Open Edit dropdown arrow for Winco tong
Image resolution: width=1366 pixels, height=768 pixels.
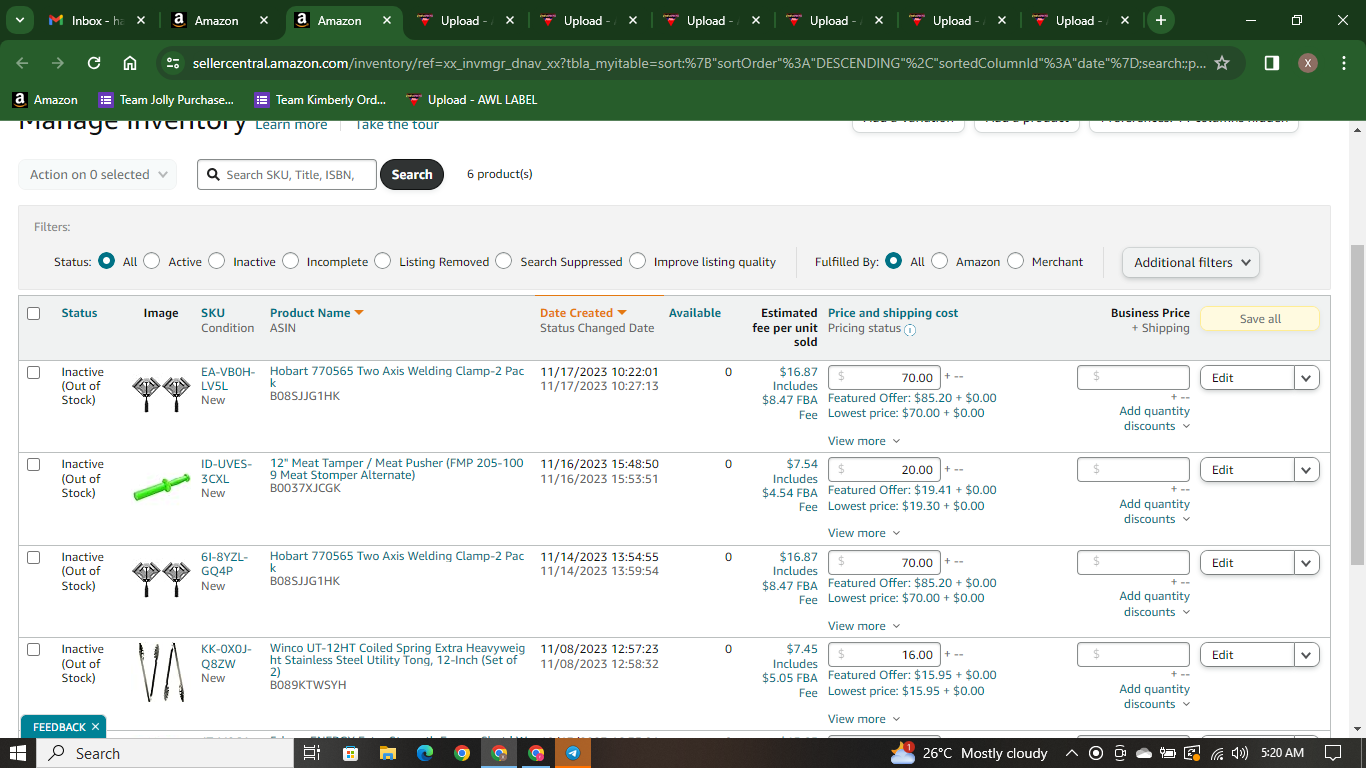[x=1307, y=655]
